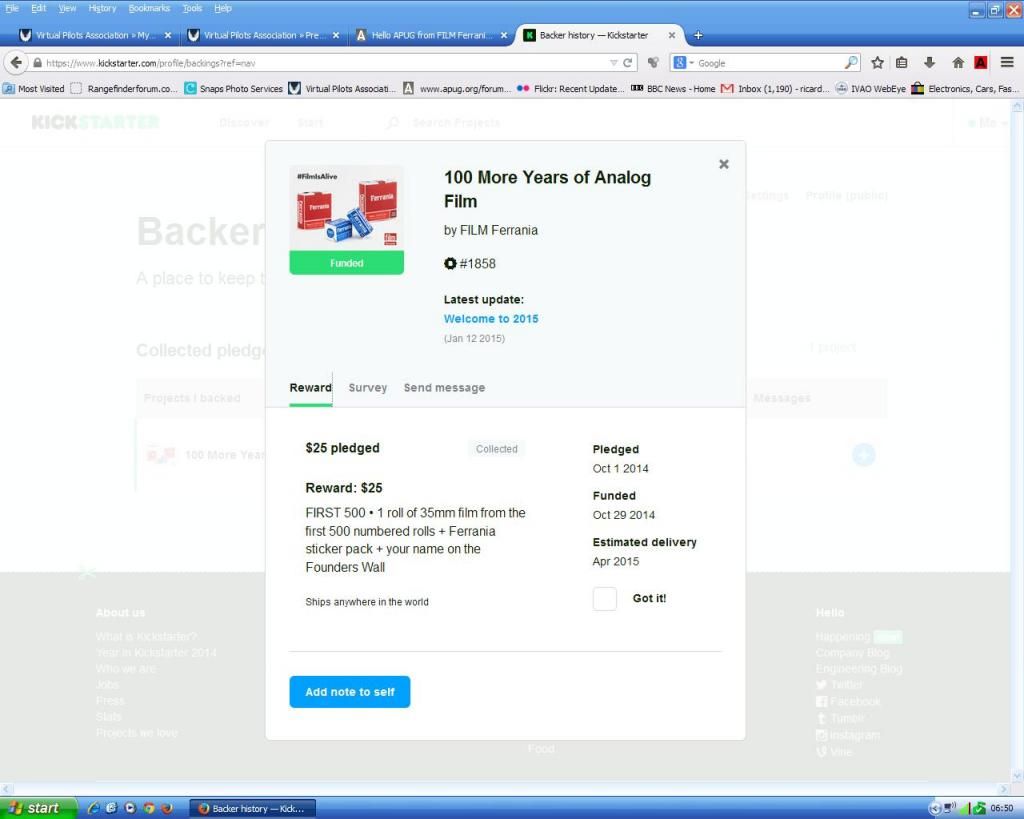Open Rangefinderforum.co... bookmark
The image size is (1024, 819).
click(x=124, y=88)
